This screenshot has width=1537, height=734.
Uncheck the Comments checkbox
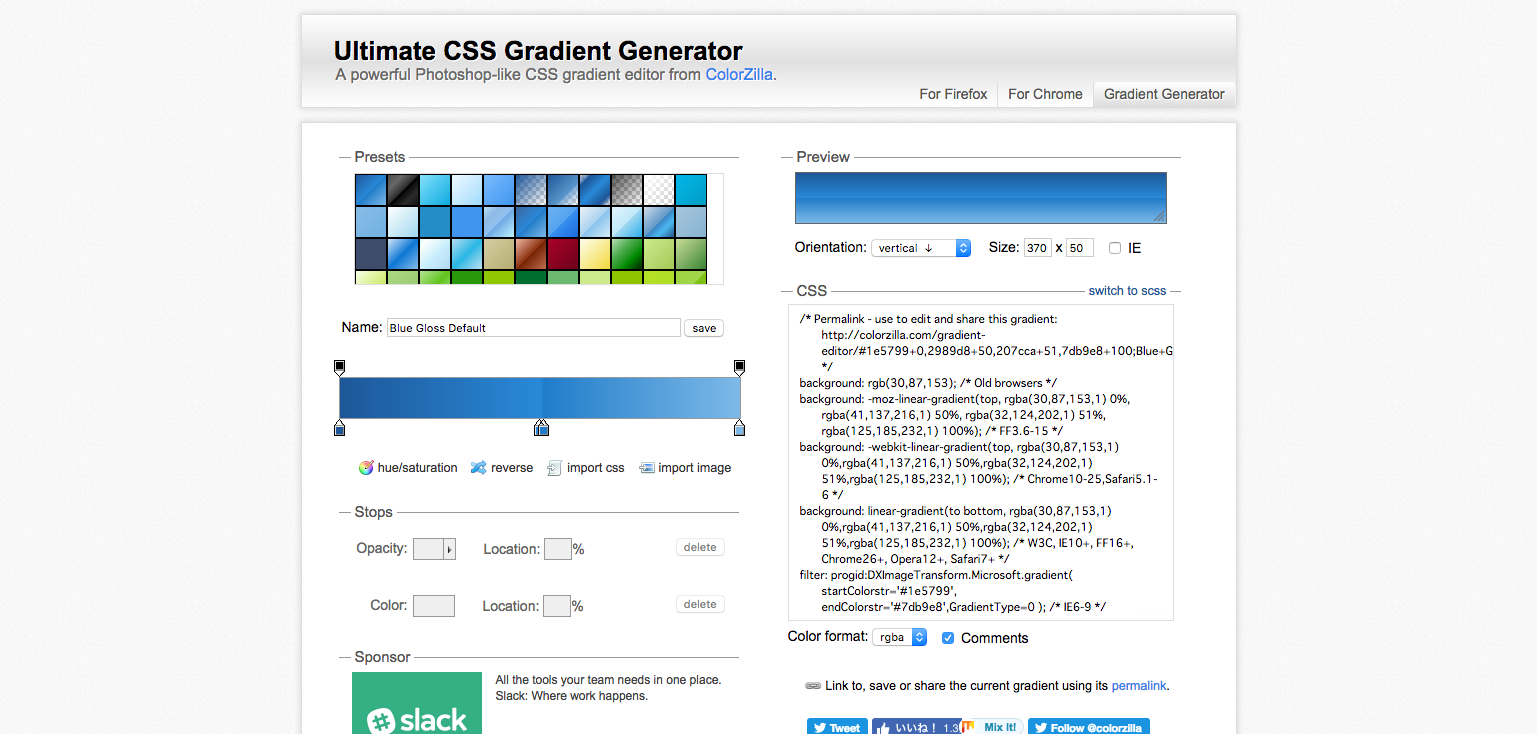[948, 638]
